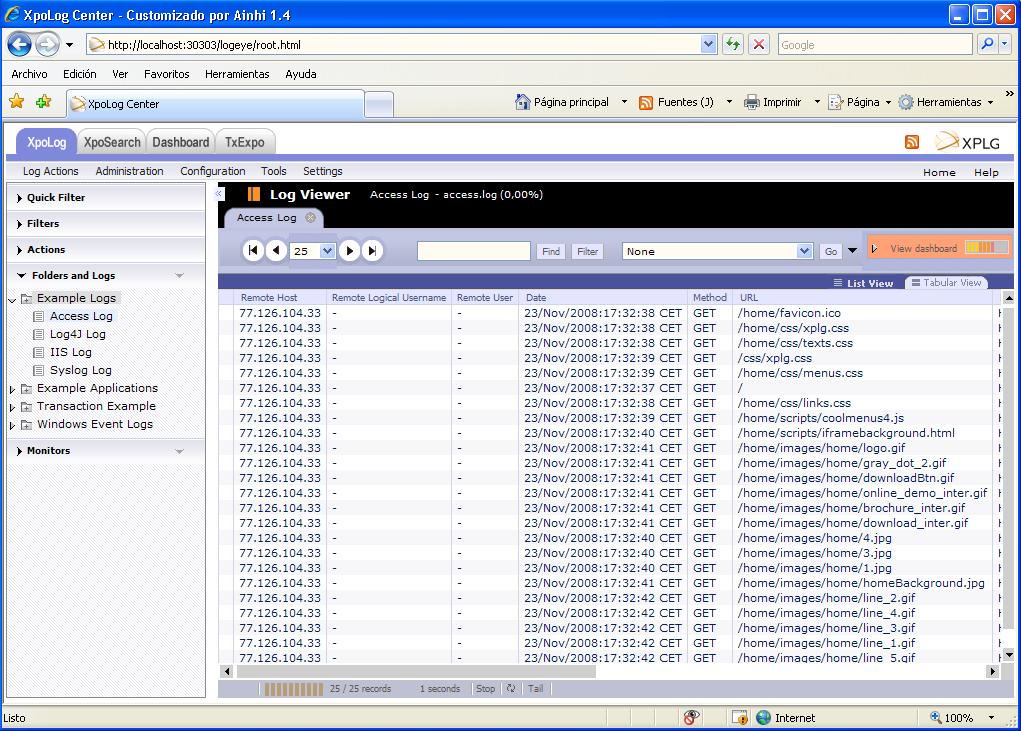Expand Quick Filter section

click(19, 198)
